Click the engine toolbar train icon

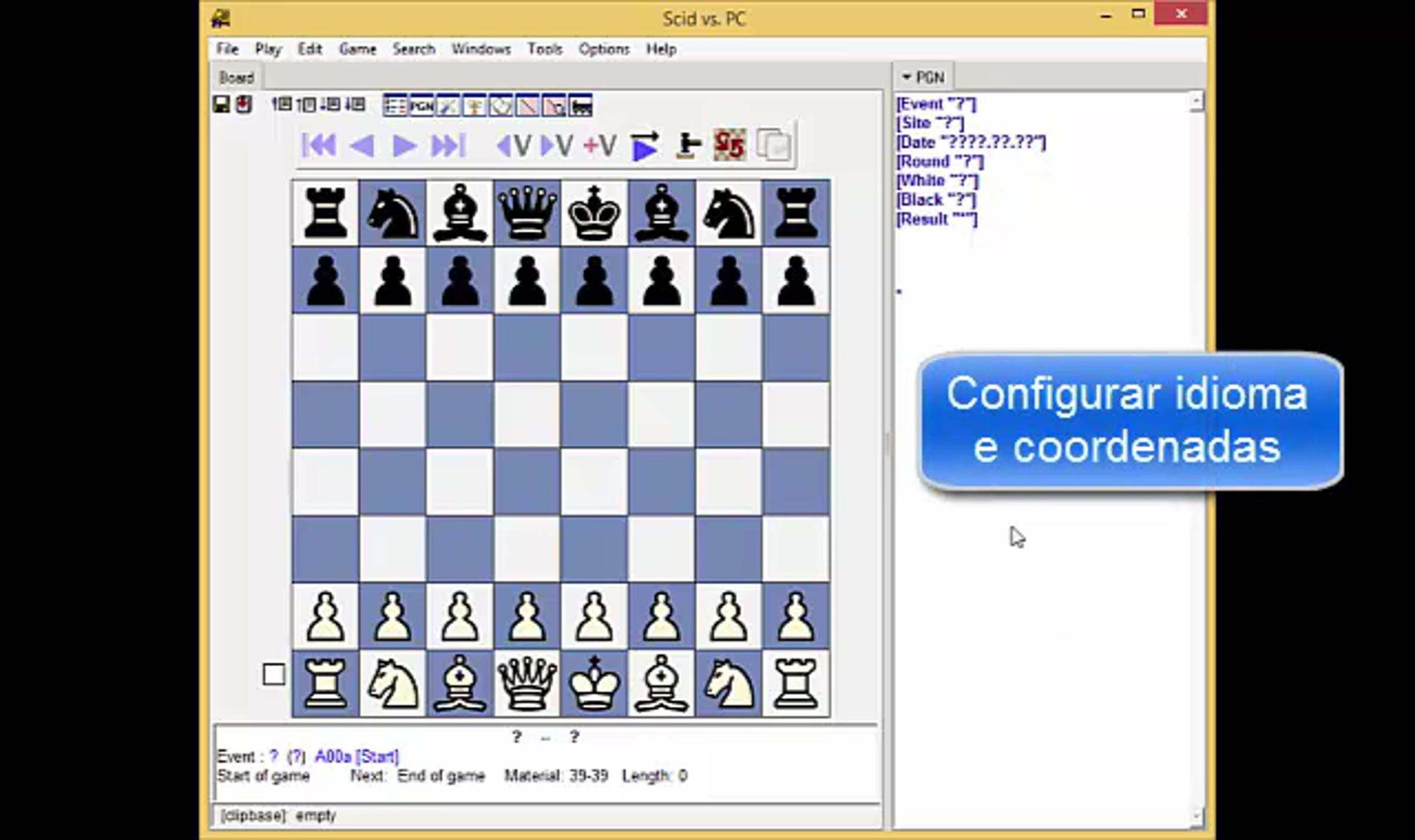tap(581, 106)
